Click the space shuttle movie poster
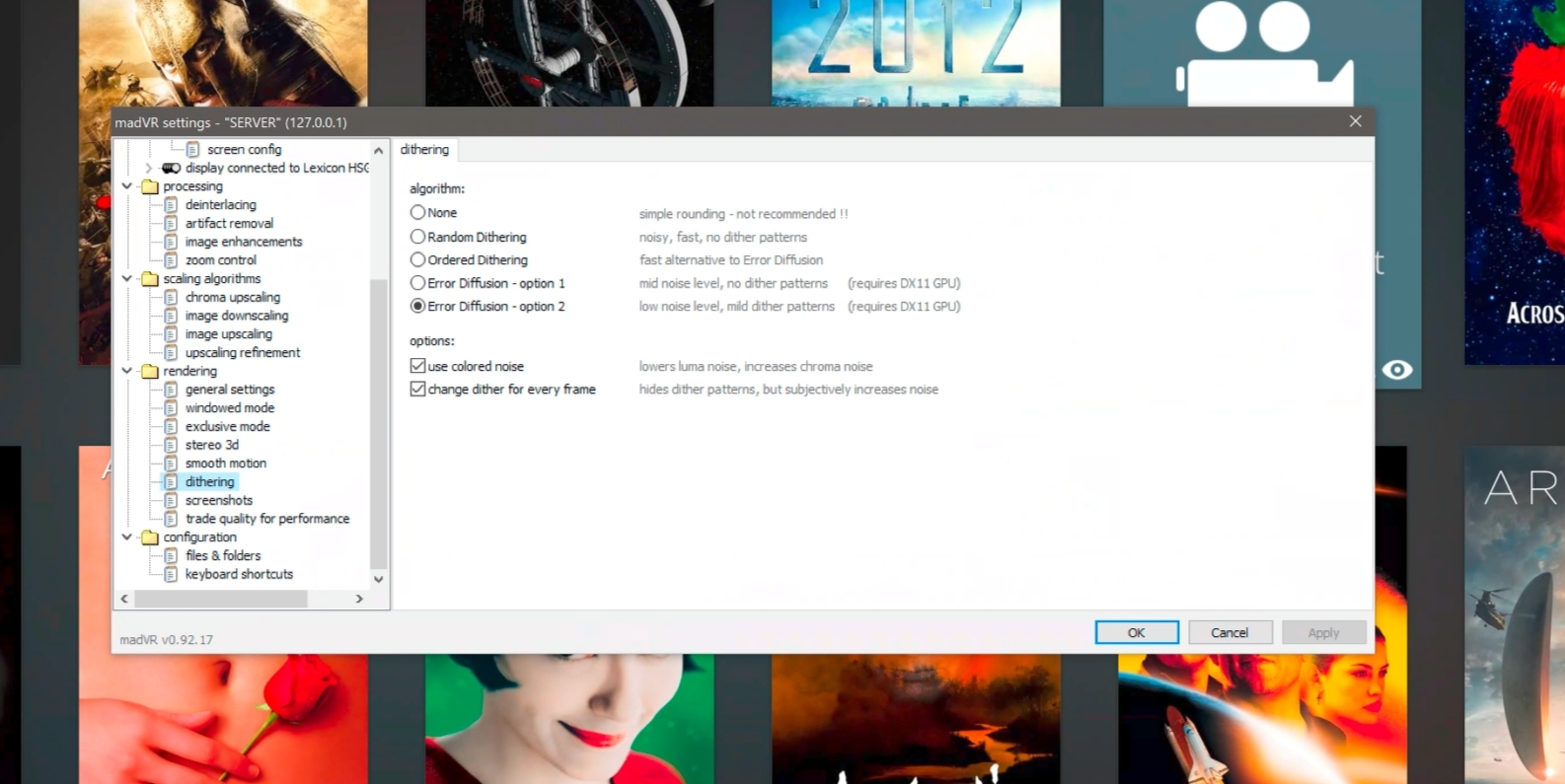The height and width of the screenshot is (784, 1565). (1262, 719)
